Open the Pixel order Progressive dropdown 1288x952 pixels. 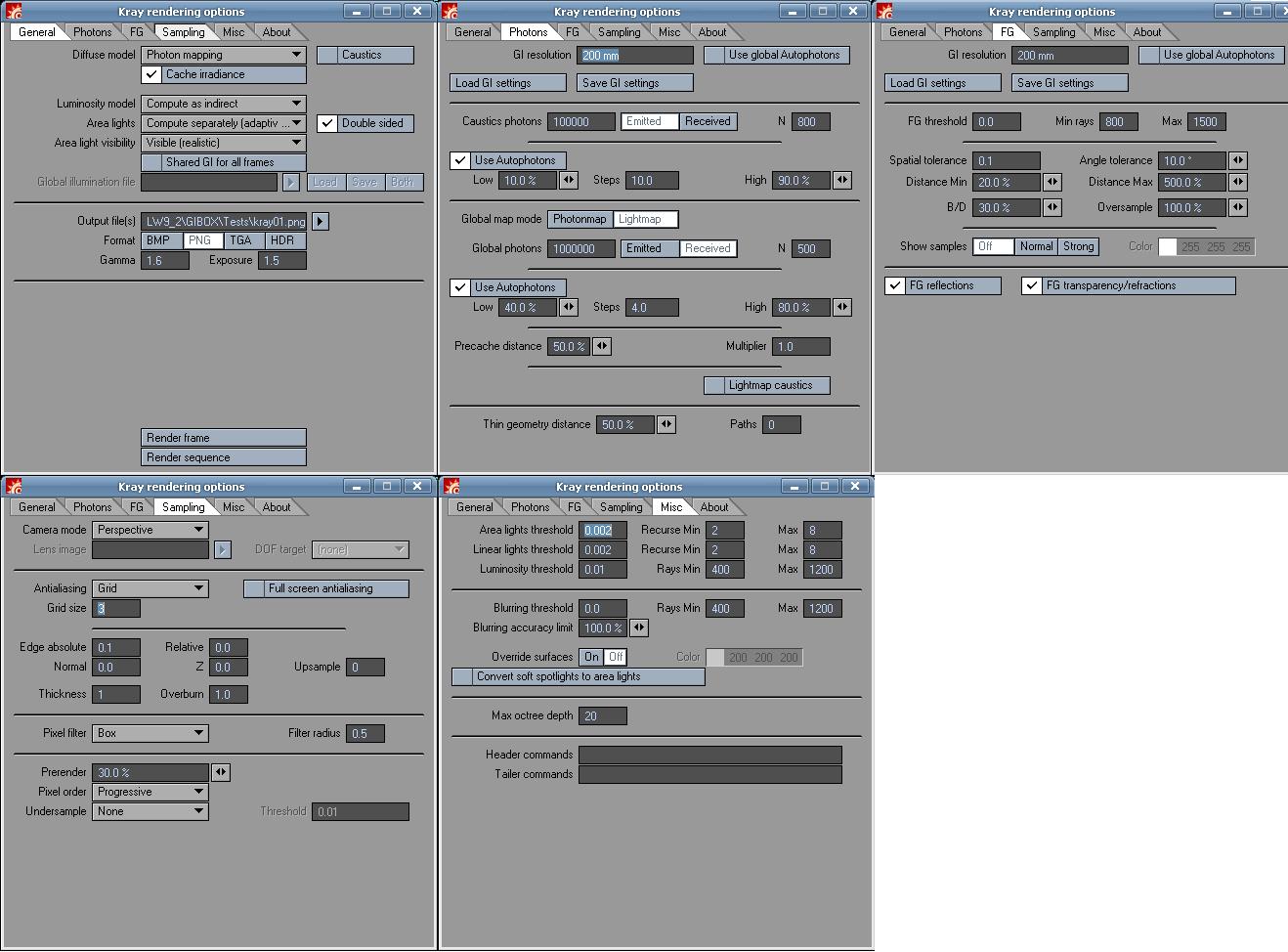150,792
